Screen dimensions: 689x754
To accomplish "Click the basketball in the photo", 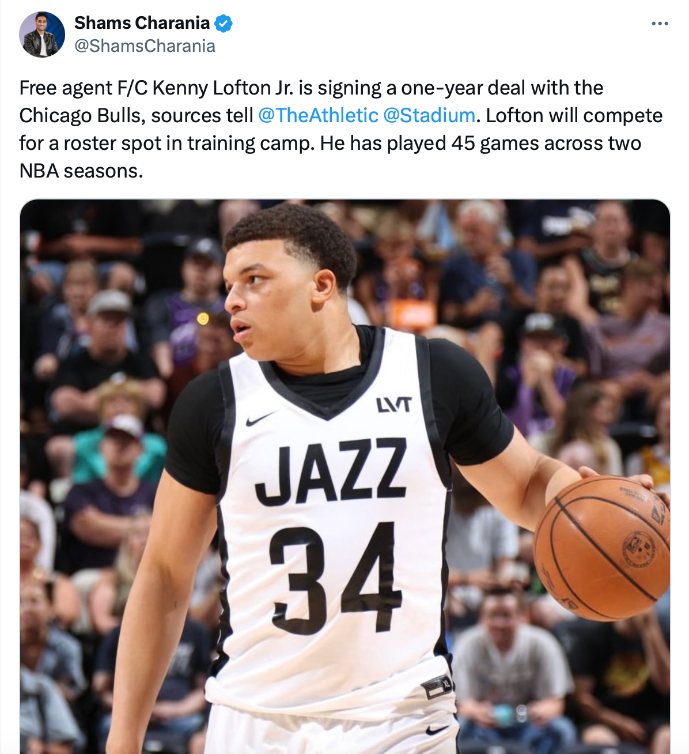I will point(602,548).
